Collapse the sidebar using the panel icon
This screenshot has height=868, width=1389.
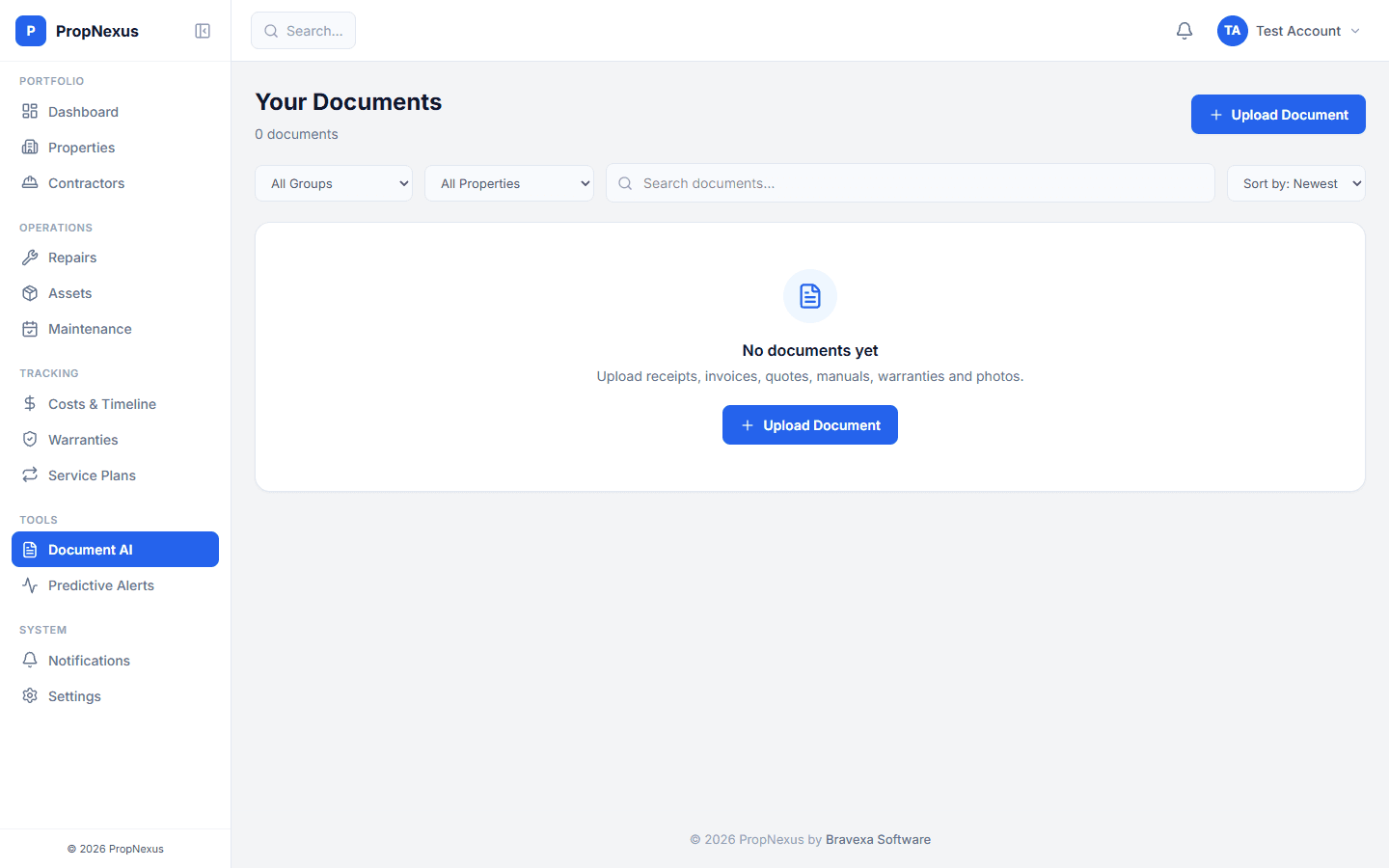[x=203, y=31]
